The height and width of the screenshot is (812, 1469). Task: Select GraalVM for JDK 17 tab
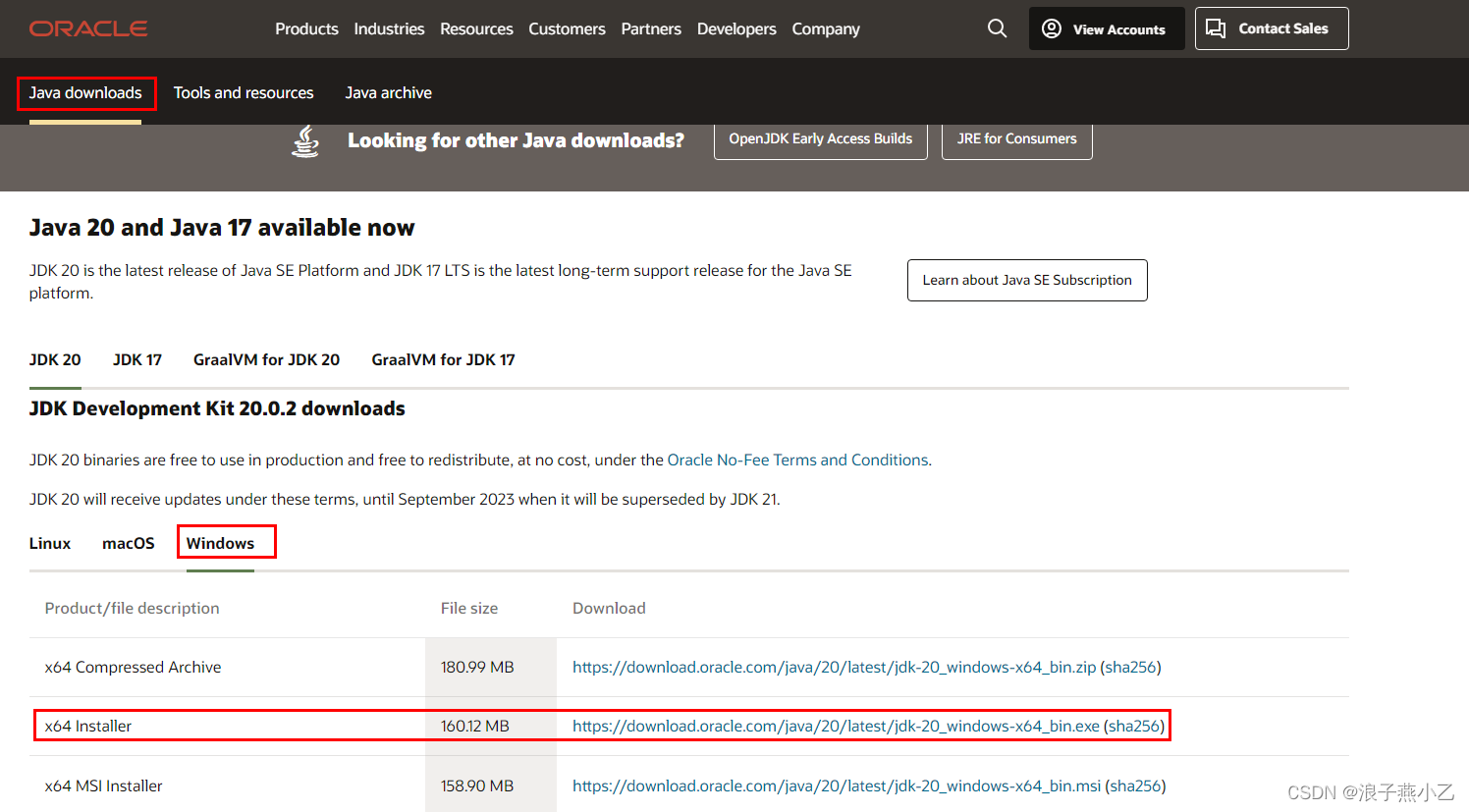click(x=443, y=359)
